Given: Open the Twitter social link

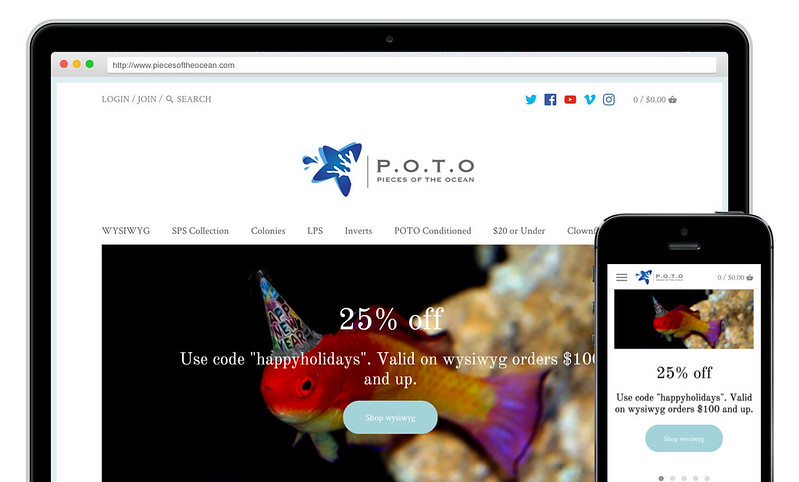Looking at the screenshot, I should point(531,99).
